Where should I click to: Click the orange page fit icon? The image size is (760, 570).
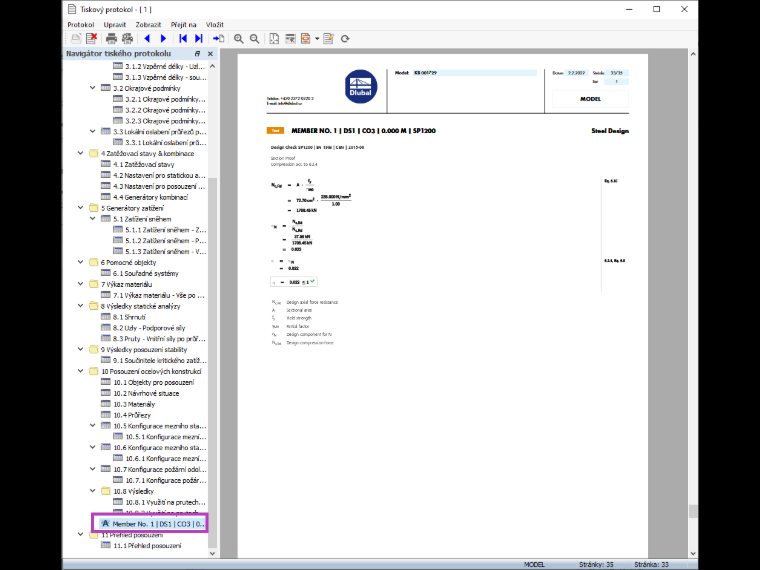pos(306,39)
